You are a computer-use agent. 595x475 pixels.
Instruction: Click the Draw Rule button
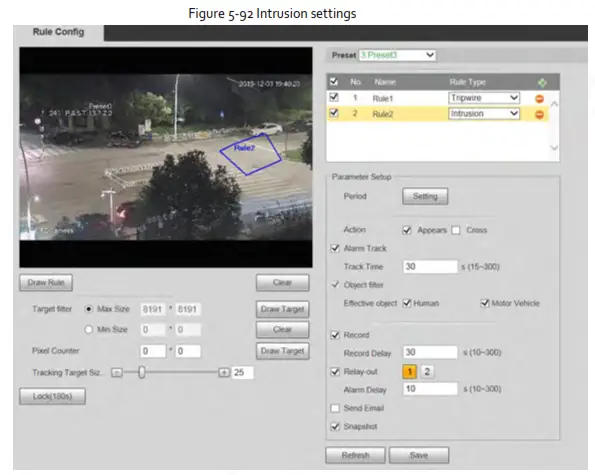(46, 283)
